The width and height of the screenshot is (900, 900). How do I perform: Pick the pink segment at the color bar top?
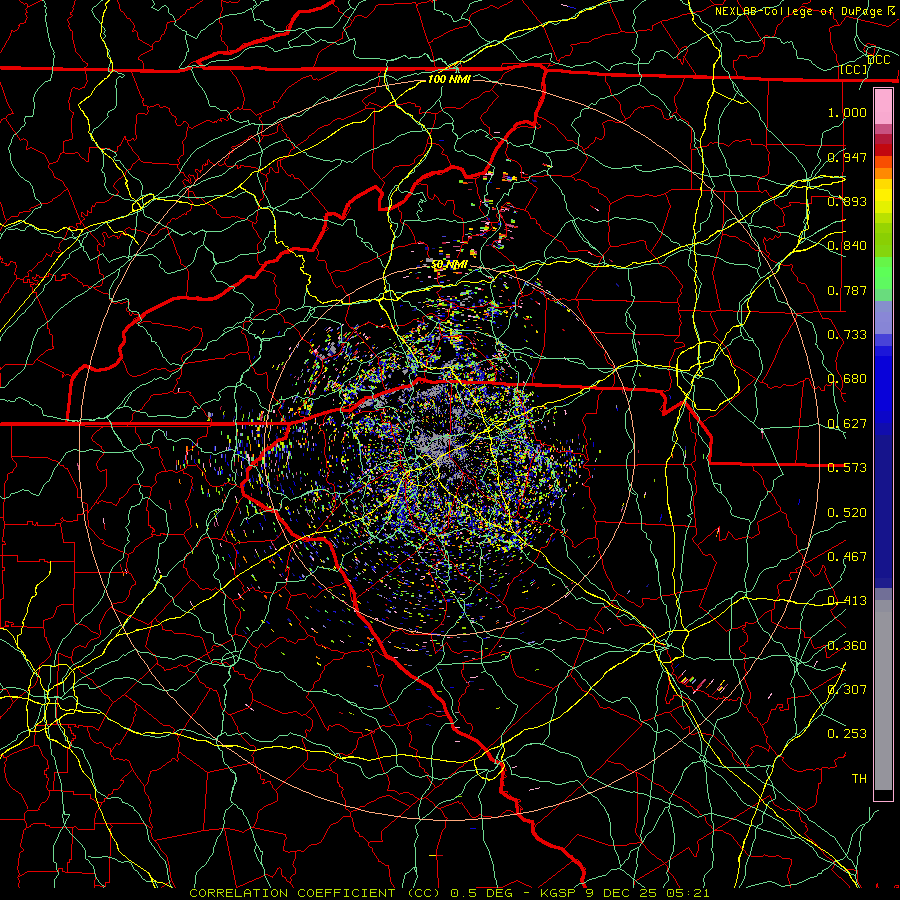click(883, 107)
